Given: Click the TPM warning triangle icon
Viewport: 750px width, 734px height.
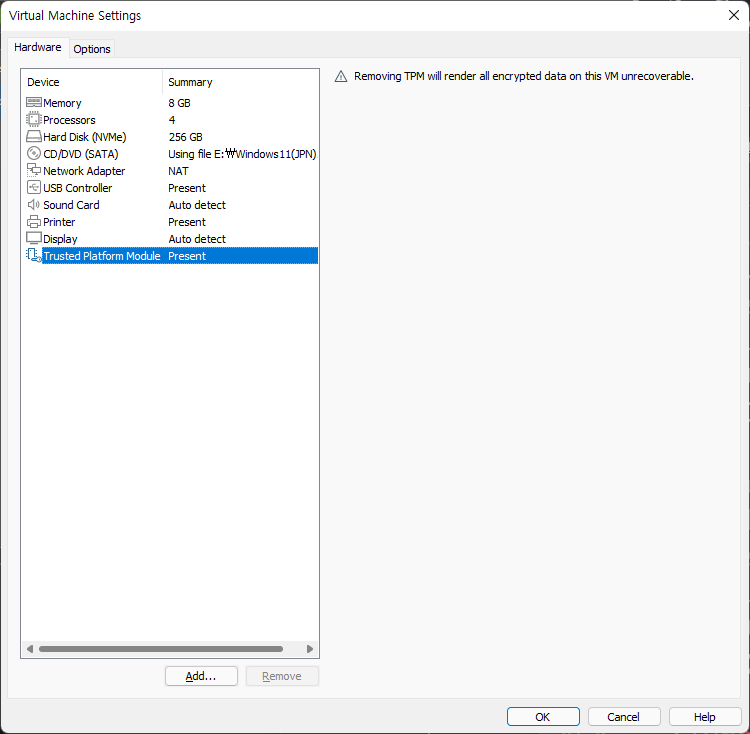Looking at the screenshot, I should (x=341, y=77).
